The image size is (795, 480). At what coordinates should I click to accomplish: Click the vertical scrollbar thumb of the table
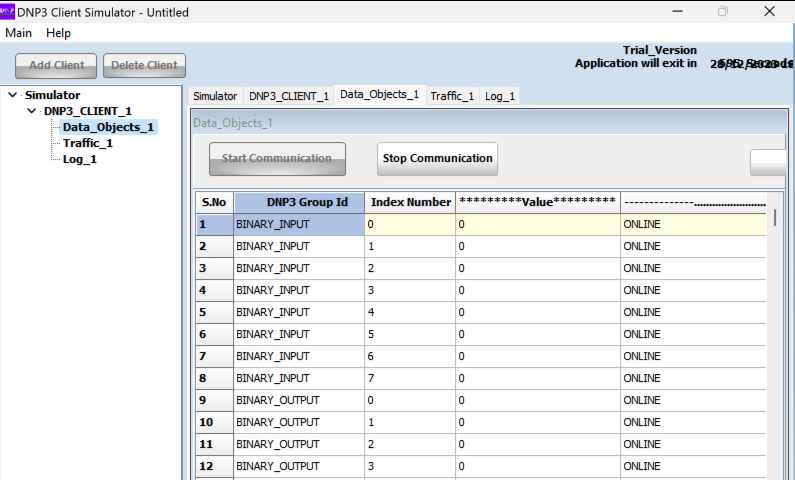(775, 217)
